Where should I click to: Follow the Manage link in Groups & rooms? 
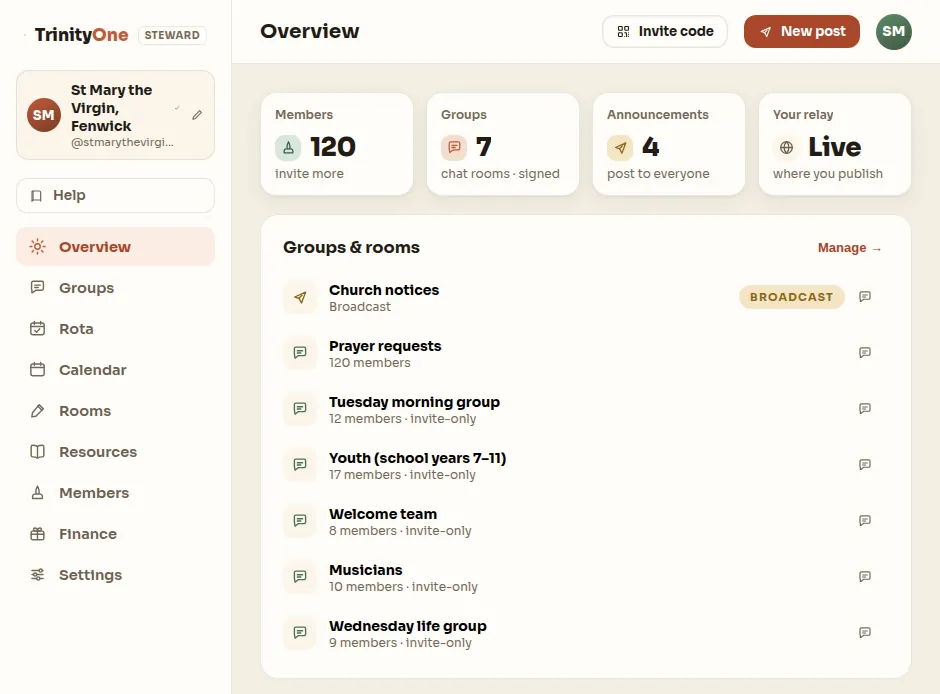point(849,248)
